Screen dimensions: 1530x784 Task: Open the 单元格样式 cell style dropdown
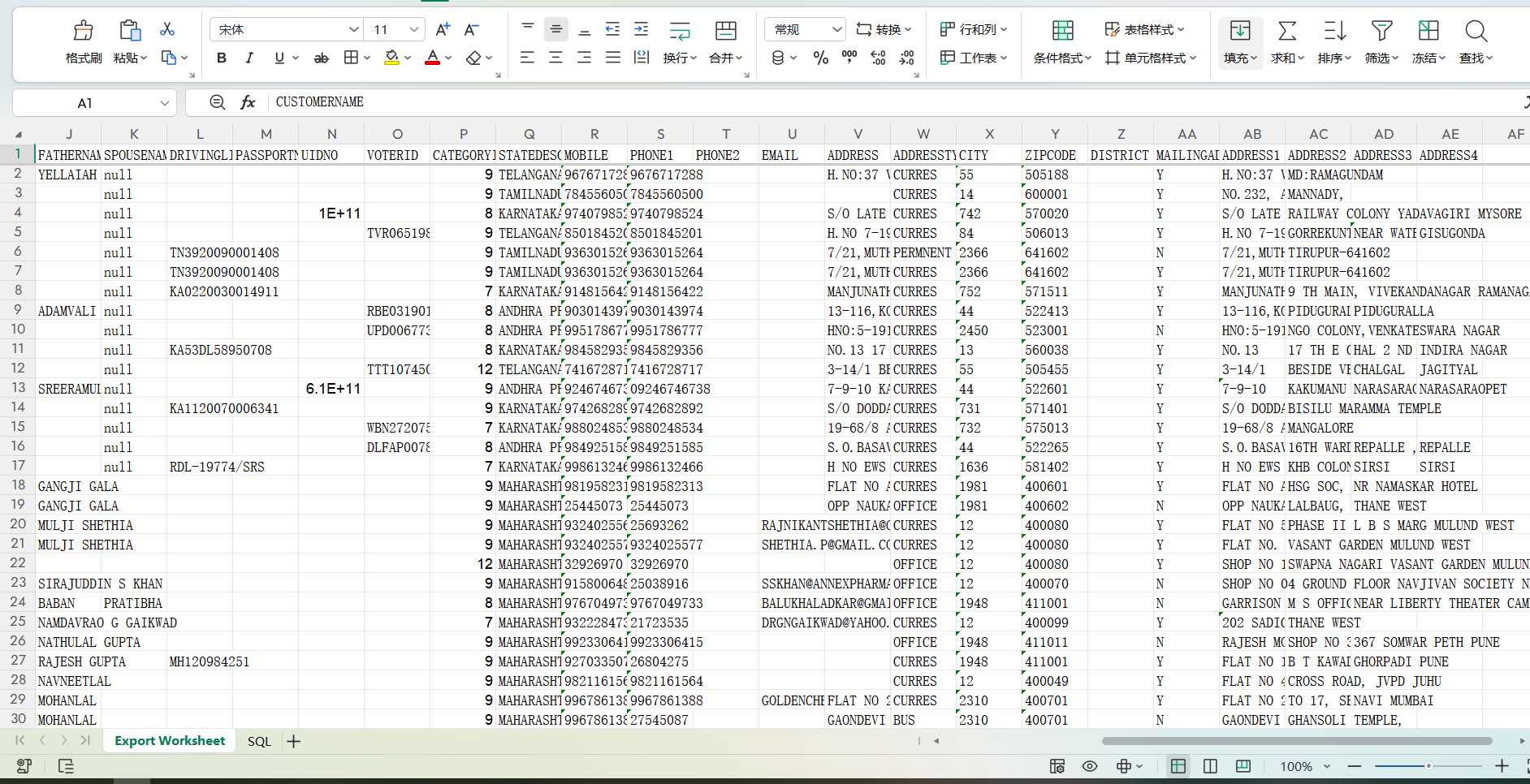coord(1151,58)
